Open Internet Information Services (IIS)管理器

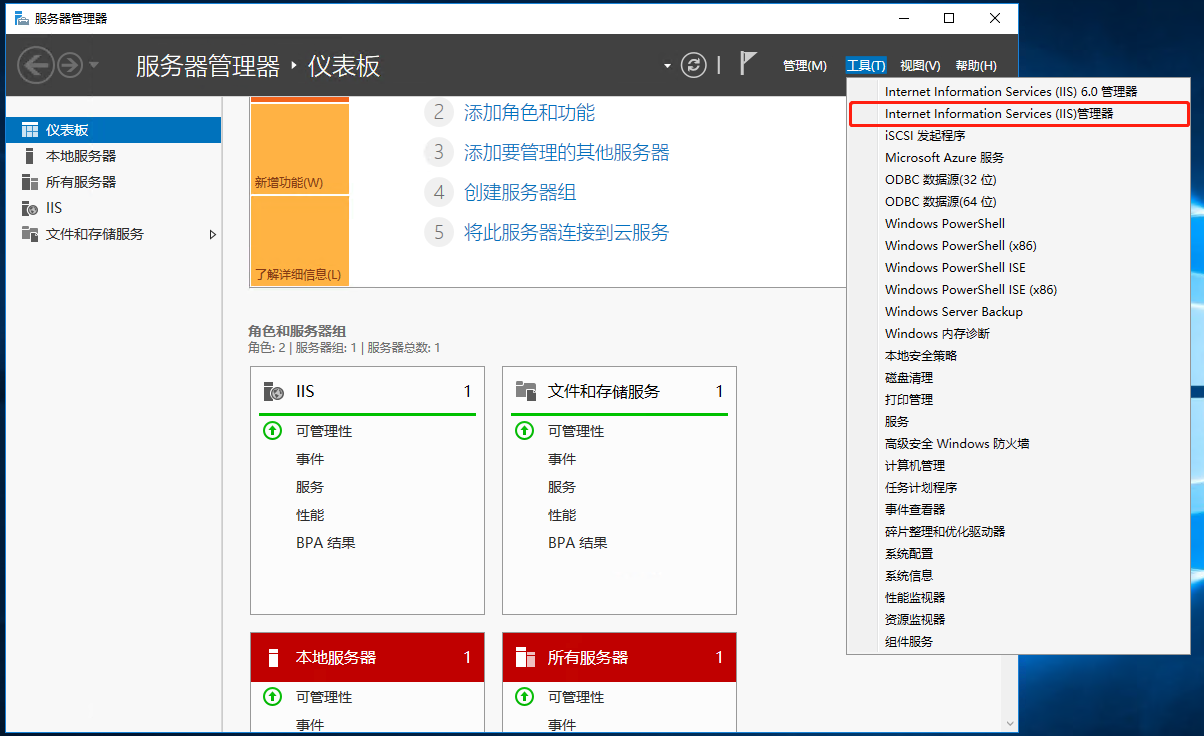[x=1019, y=114]
